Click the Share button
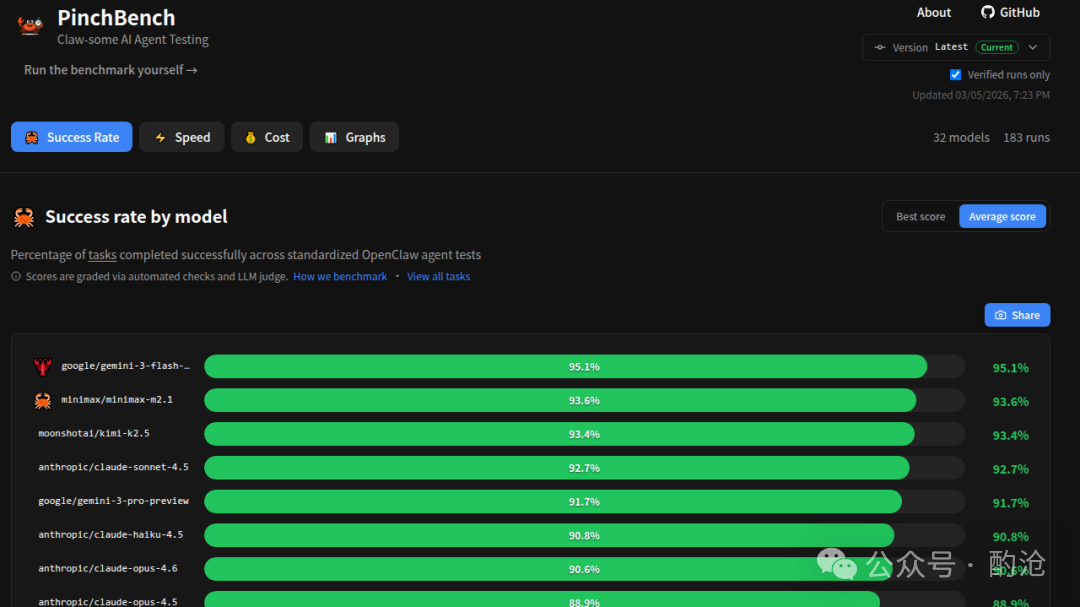The width and height of the screenshot is (1080, 607). click(x=1017, y=315)
